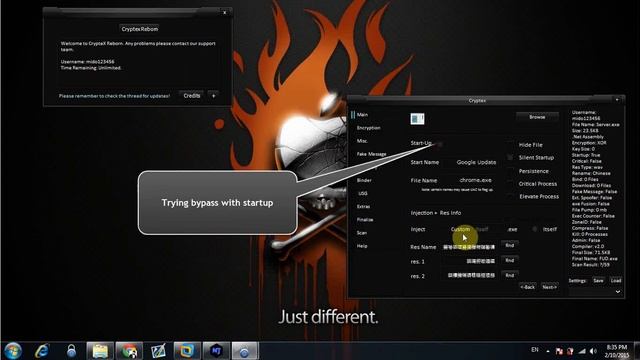Select the Main tab in Cryptex sidebar
640x360 pixels.
362,115
